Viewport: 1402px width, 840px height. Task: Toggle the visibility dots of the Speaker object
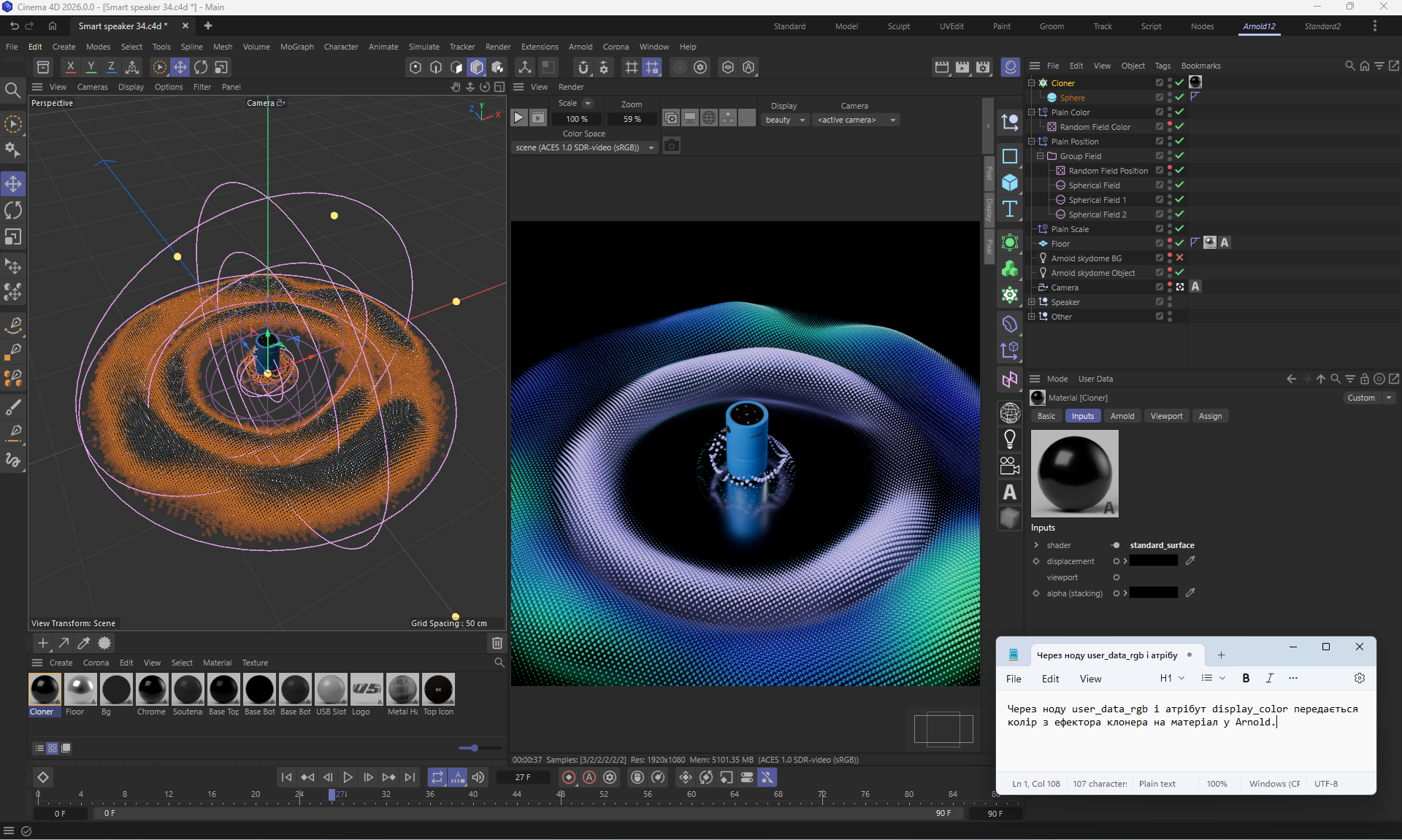coord(1170,301)
